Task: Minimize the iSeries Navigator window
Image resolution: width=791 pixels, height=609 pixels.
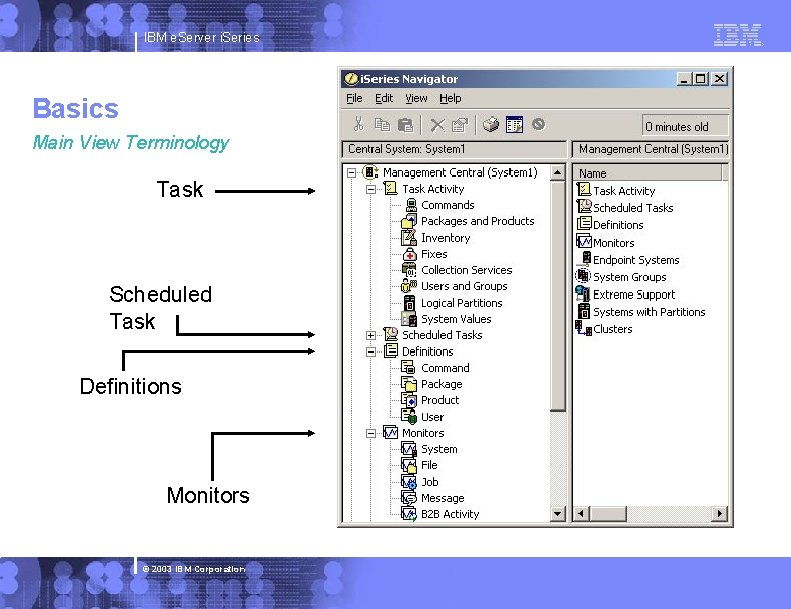Action: coord(684,79)
